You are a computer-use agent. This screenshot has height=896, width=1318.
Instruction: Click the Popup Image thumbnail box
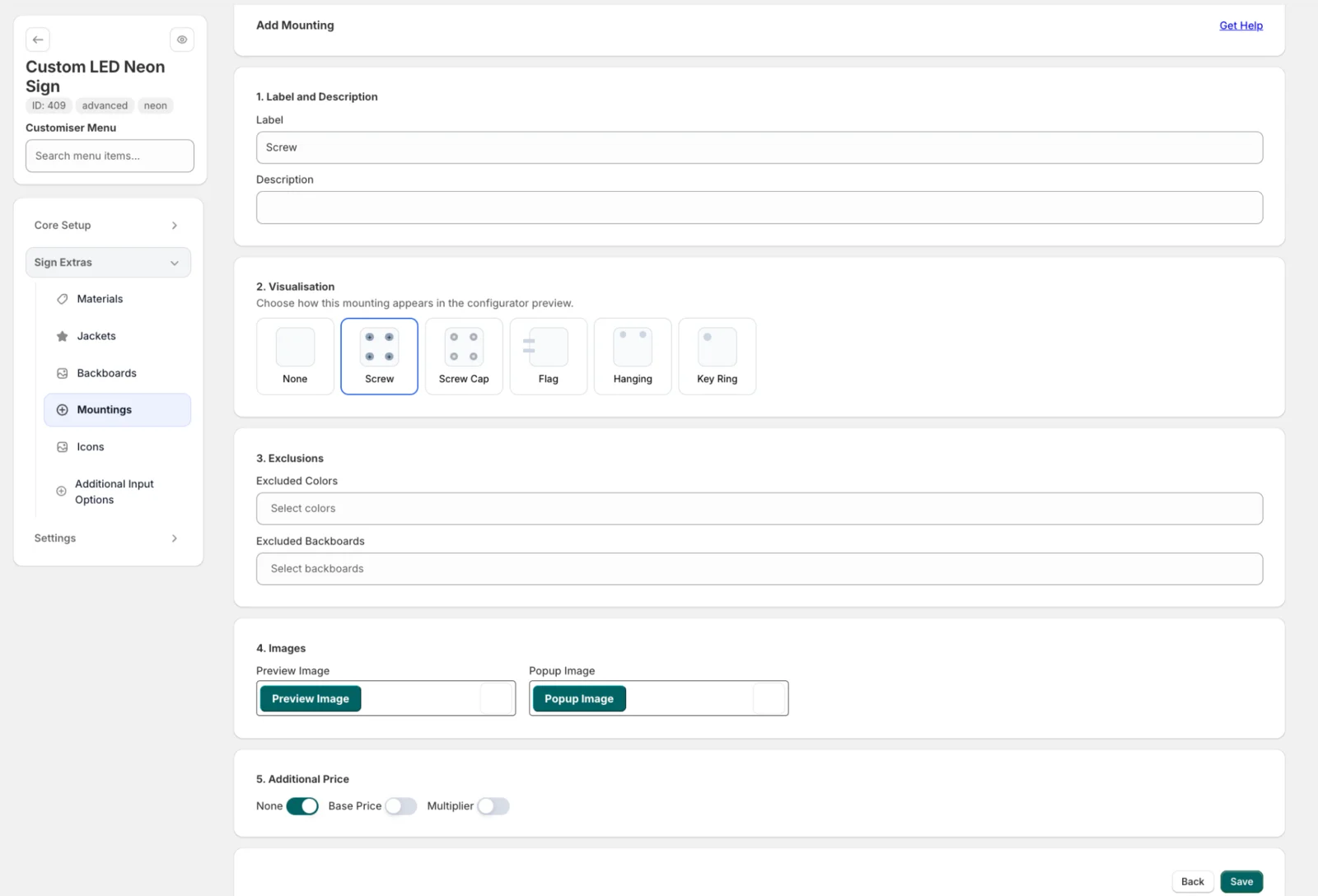[x=769, y=698]
